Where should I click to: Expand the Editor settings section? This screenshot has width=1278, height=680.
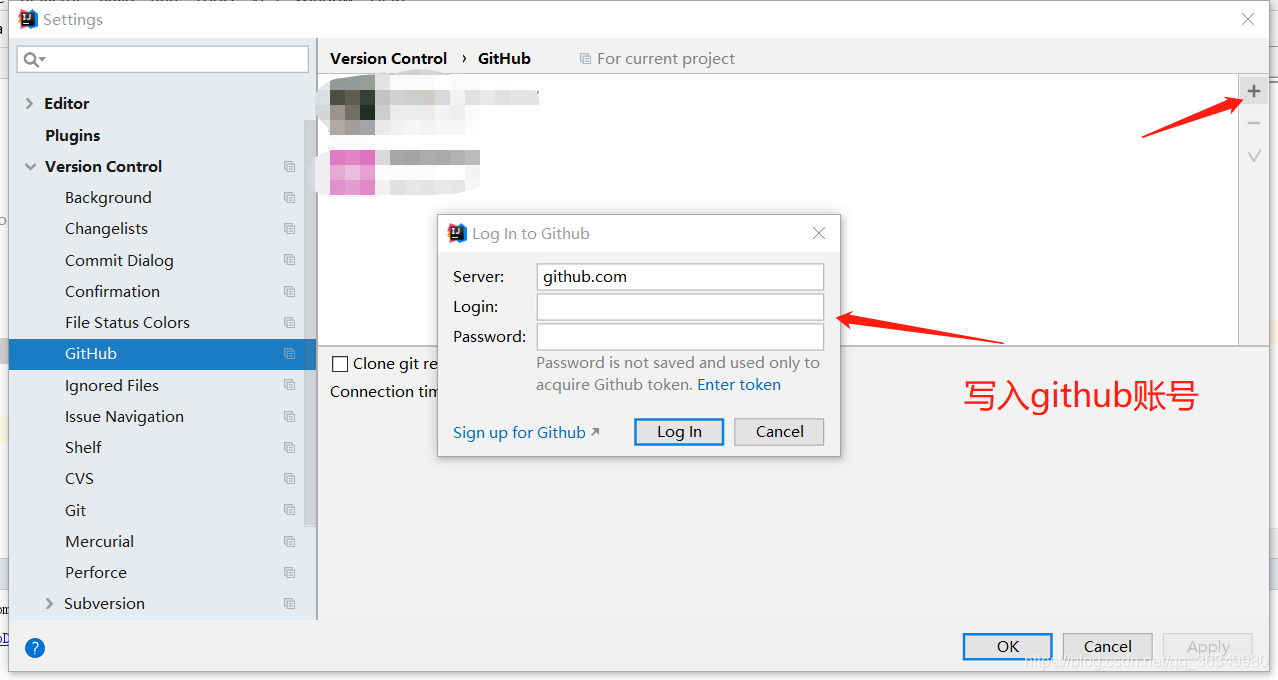pos(29,104)
